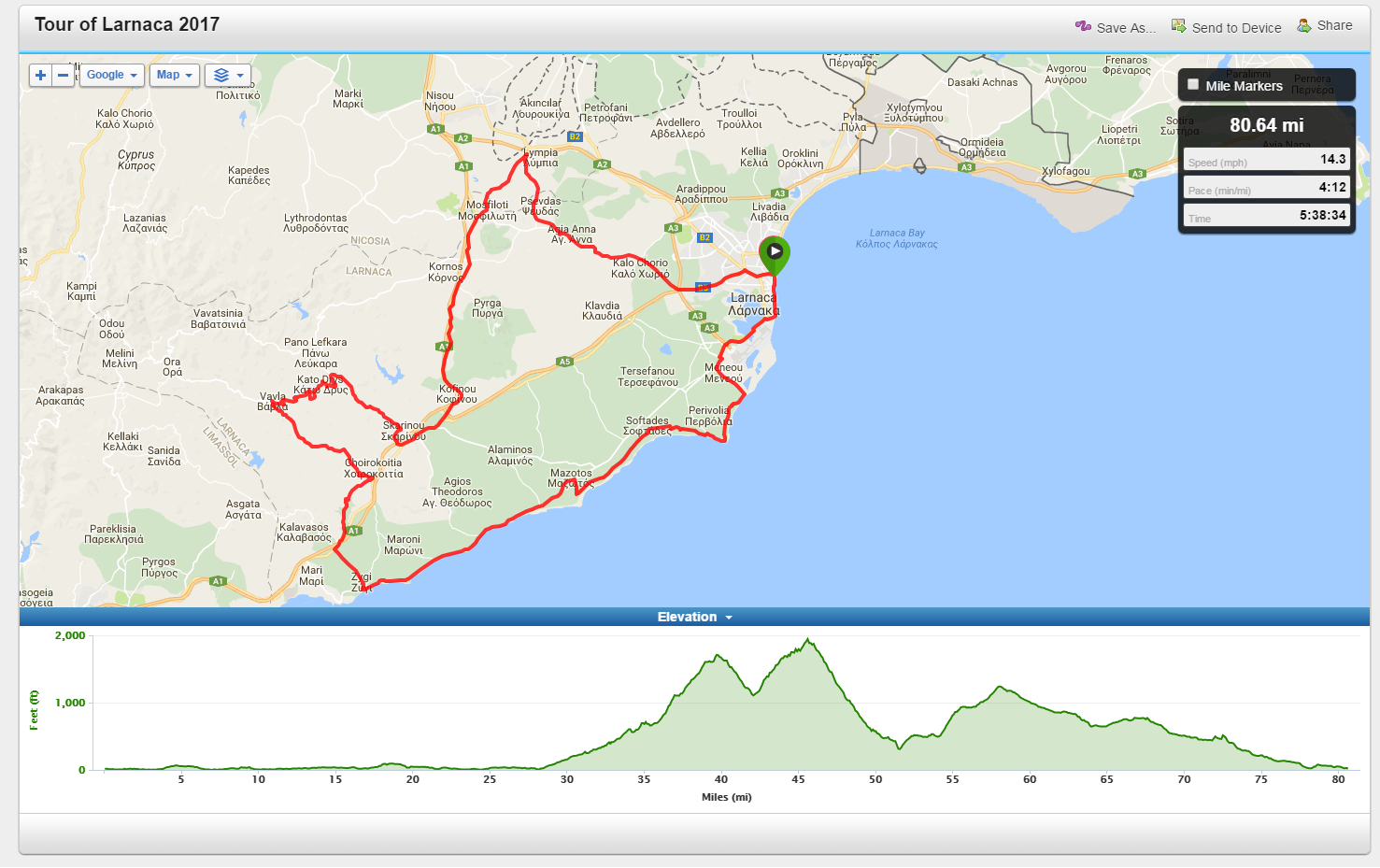The image size is (1380, 868).
Task: Click the Larnaca city label on map
Action: [x=753, y=304]
